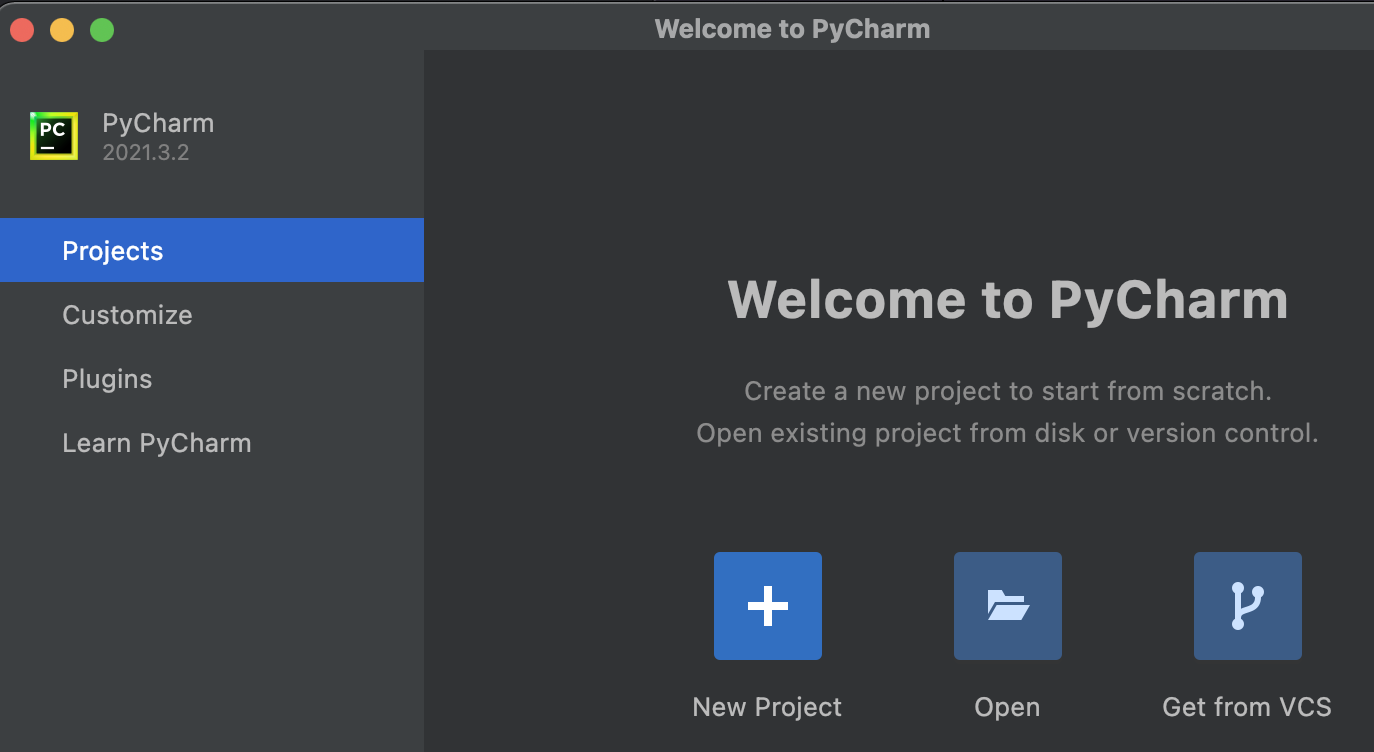Click the 'Open existing project from disk' line
The image size is (1374, 752).
1008,433
